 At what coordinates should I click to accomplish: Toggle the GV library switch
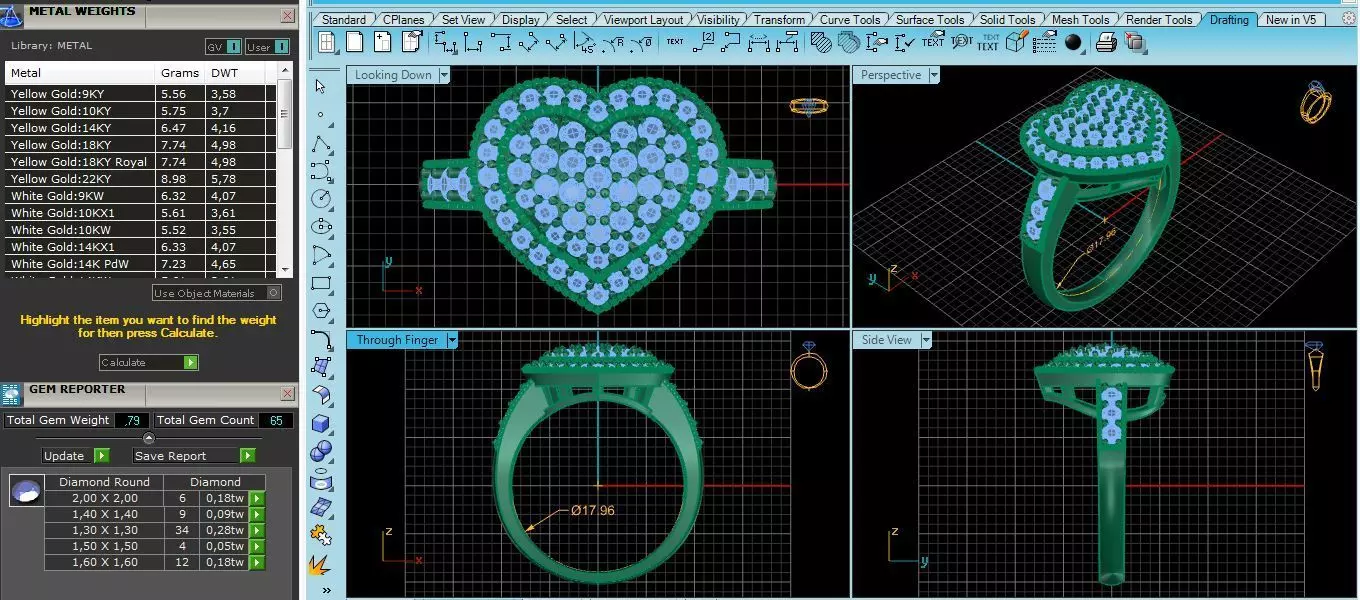tap(224, 46)
